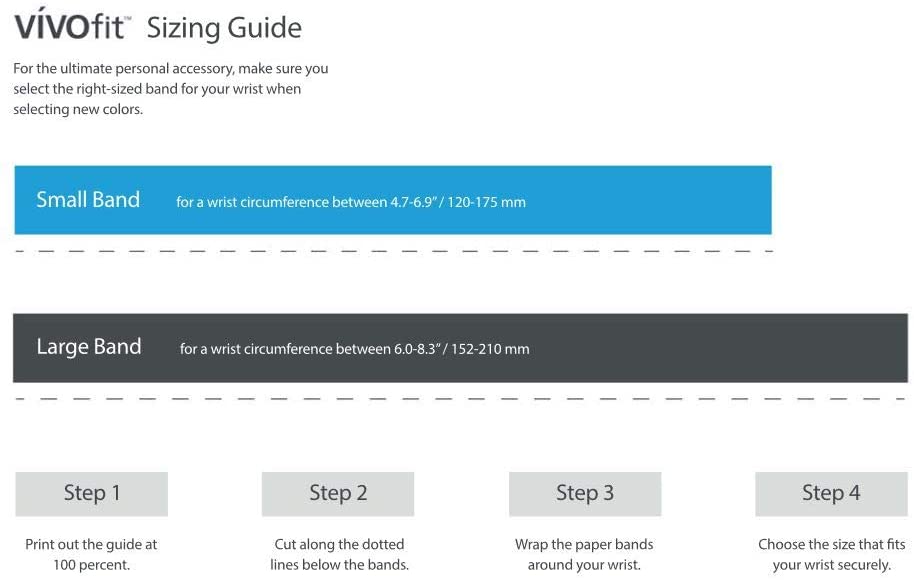Click the Step 4 box
Viewport: 914px width, 580px height.
click(831, 493)
